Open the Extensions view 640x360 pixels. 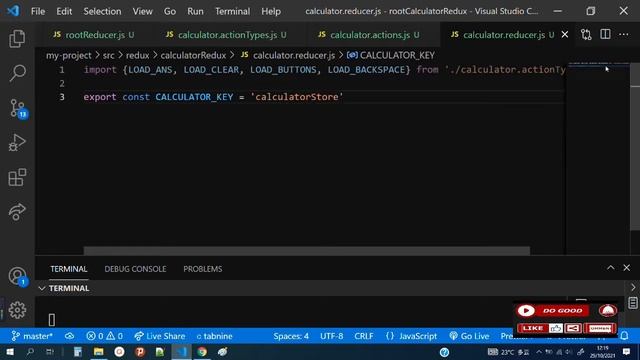17,178
